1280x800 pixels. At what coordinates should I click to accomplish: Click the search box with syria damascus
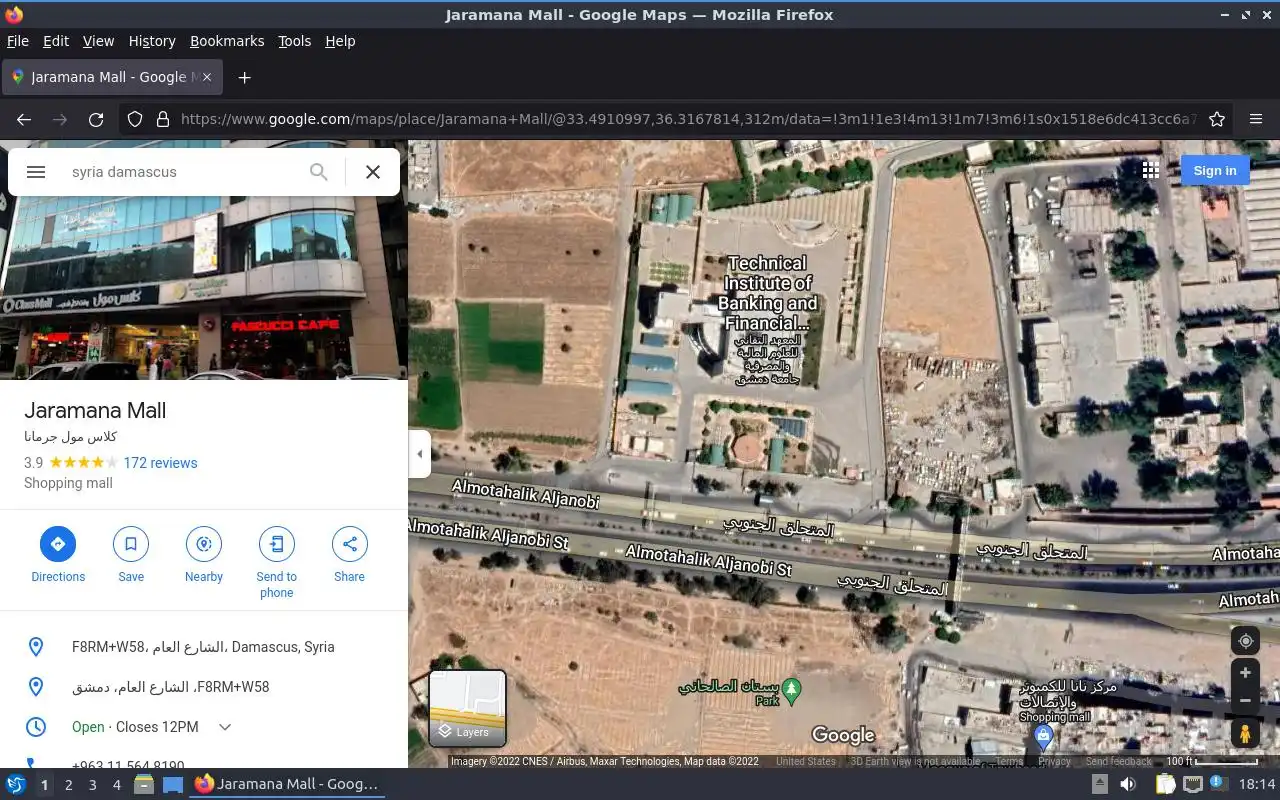[180, 172]
